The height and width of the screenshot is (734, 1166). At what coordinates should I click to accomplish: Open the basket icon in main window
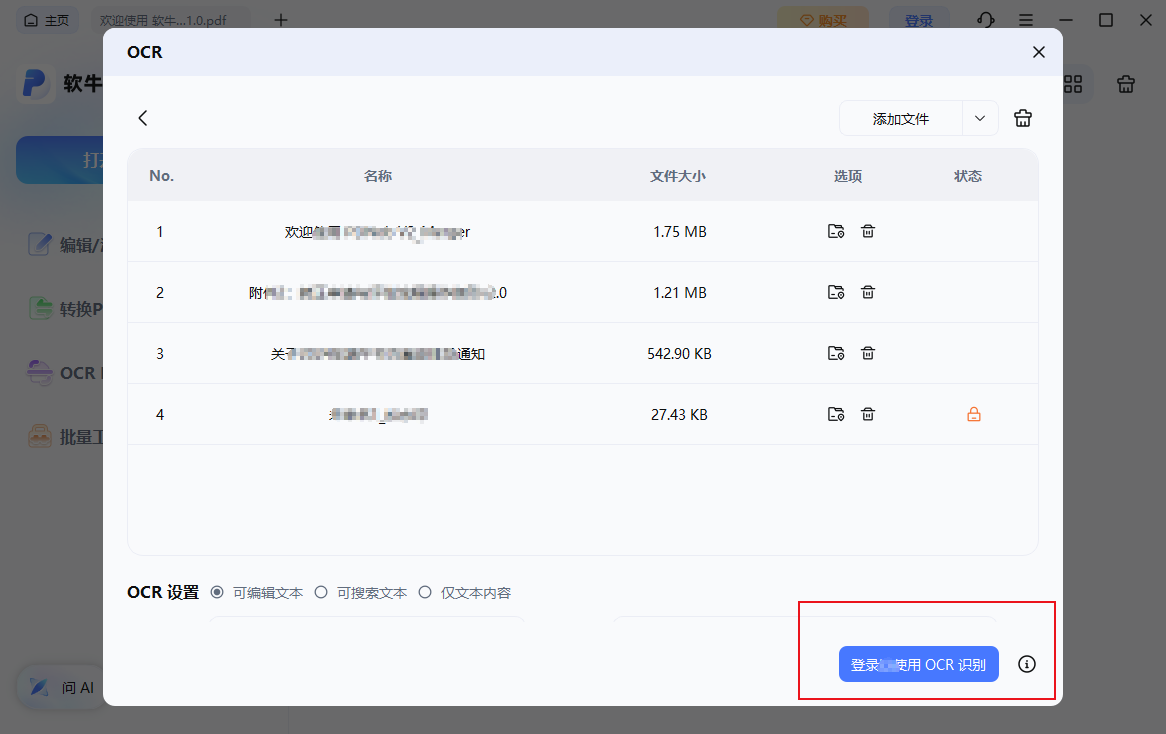pyautogui.click(x=1126, y=84)
